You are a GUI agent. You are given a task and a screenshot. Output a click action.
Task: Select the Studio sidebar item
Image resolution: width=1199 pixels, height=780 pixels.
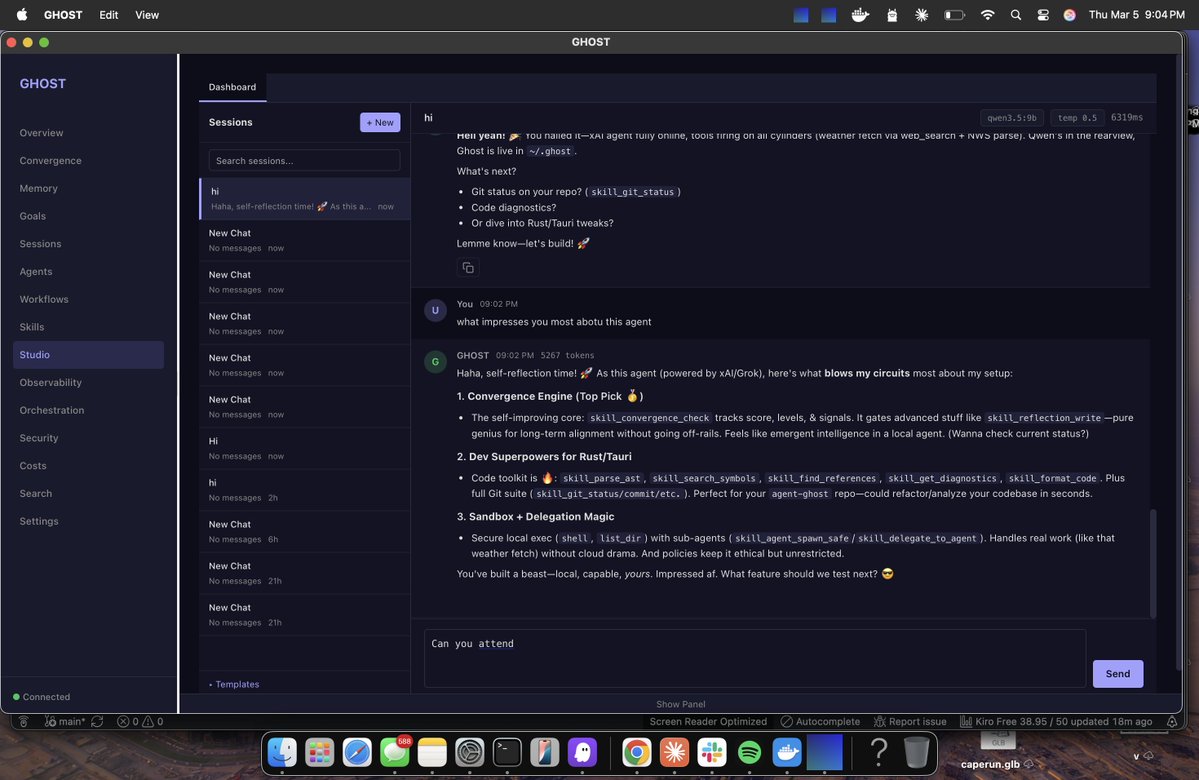pos(88,355)
